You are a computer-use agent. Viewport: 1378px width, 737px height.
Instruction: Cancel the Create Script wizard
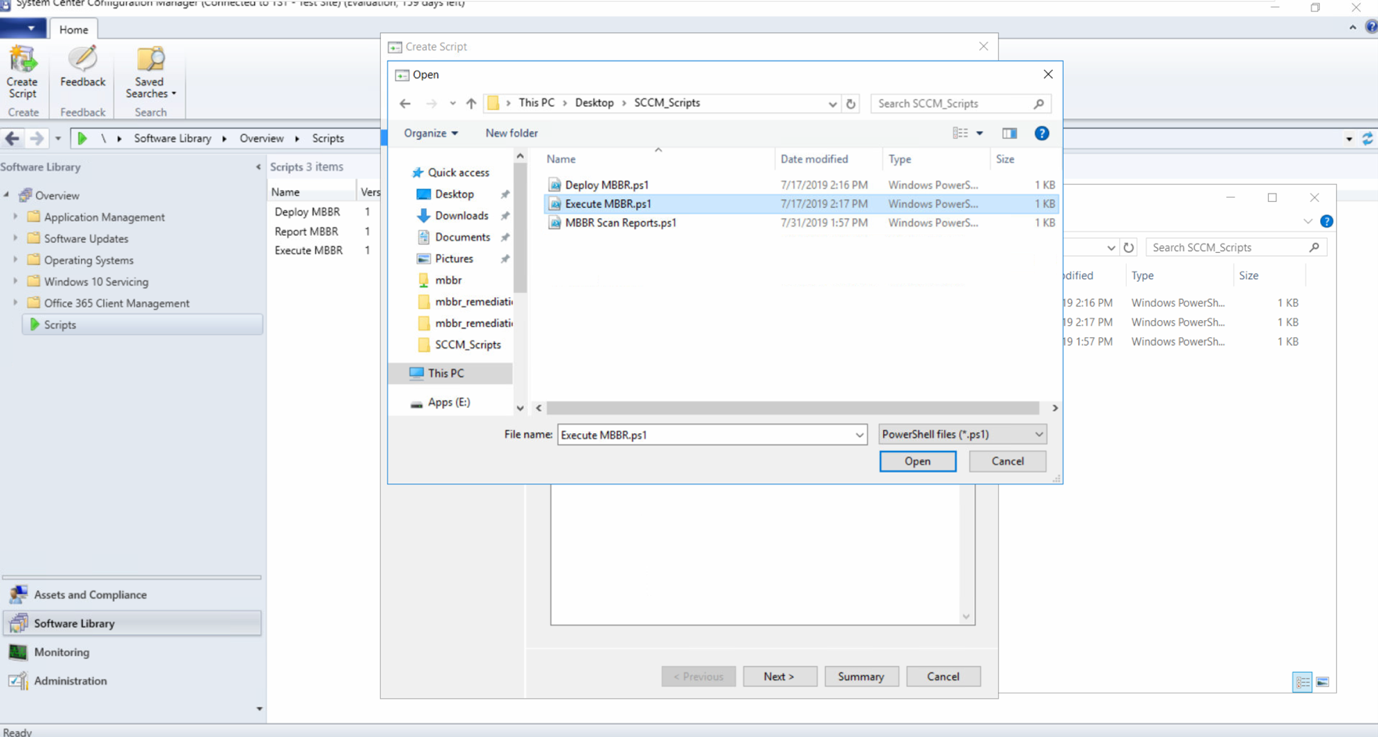click(x=943, y=677)
